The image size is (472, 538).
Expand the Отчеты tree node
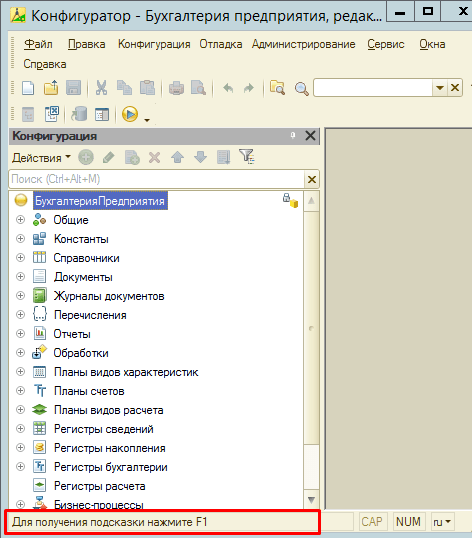21,334
